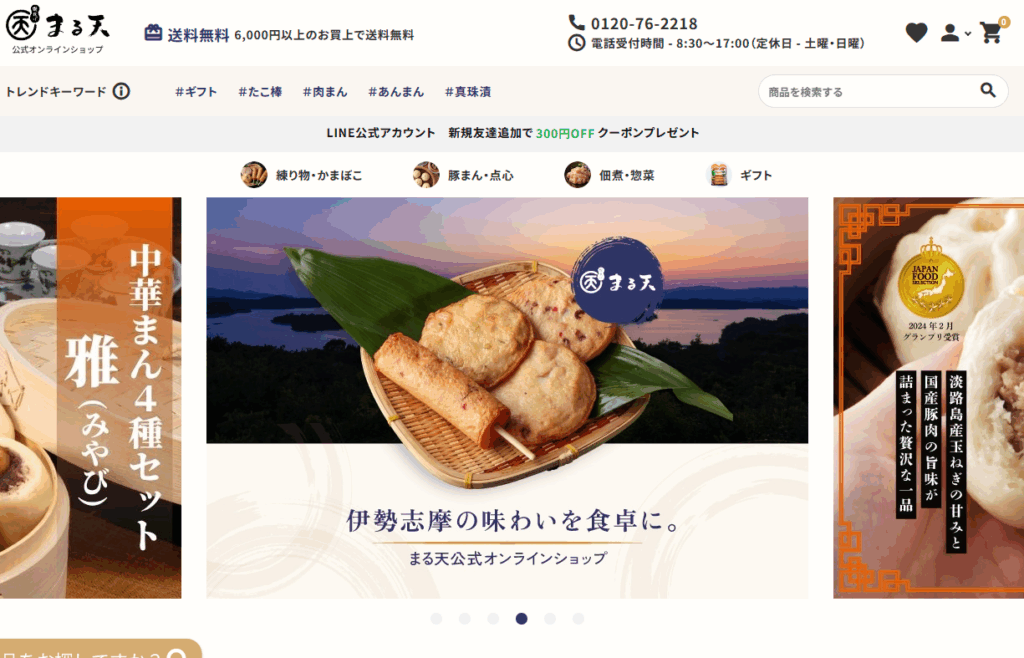Open the 中華まん4種セット slide thumbnail
Screen dimensions: 1024x658
[x=91, y=398]
